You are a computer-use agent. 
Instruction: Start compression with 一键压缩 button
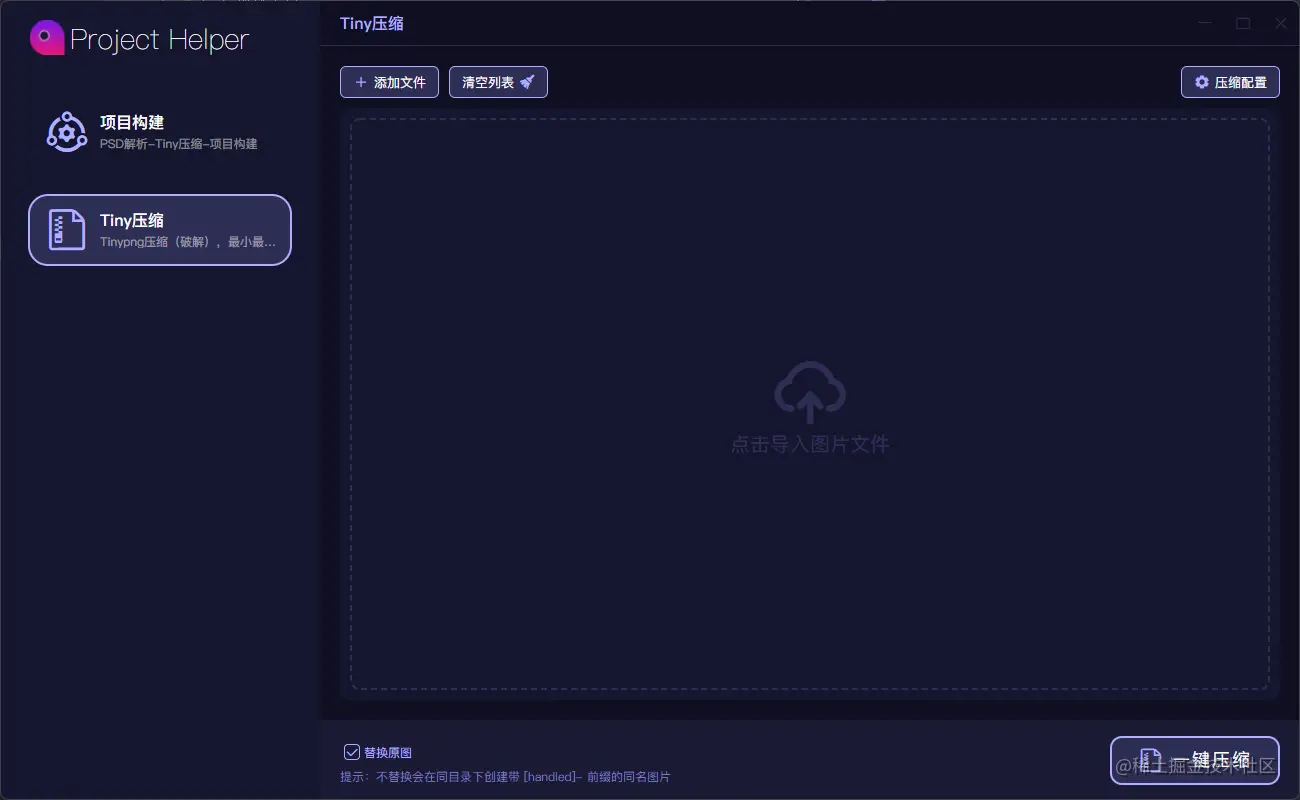pos(1195,761)
